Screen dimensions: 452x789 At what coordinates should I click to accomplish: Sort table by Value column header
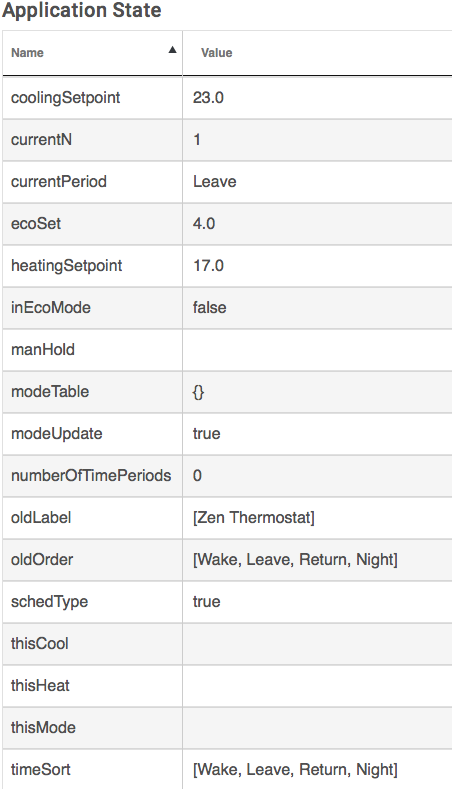[x=216, y=53]
